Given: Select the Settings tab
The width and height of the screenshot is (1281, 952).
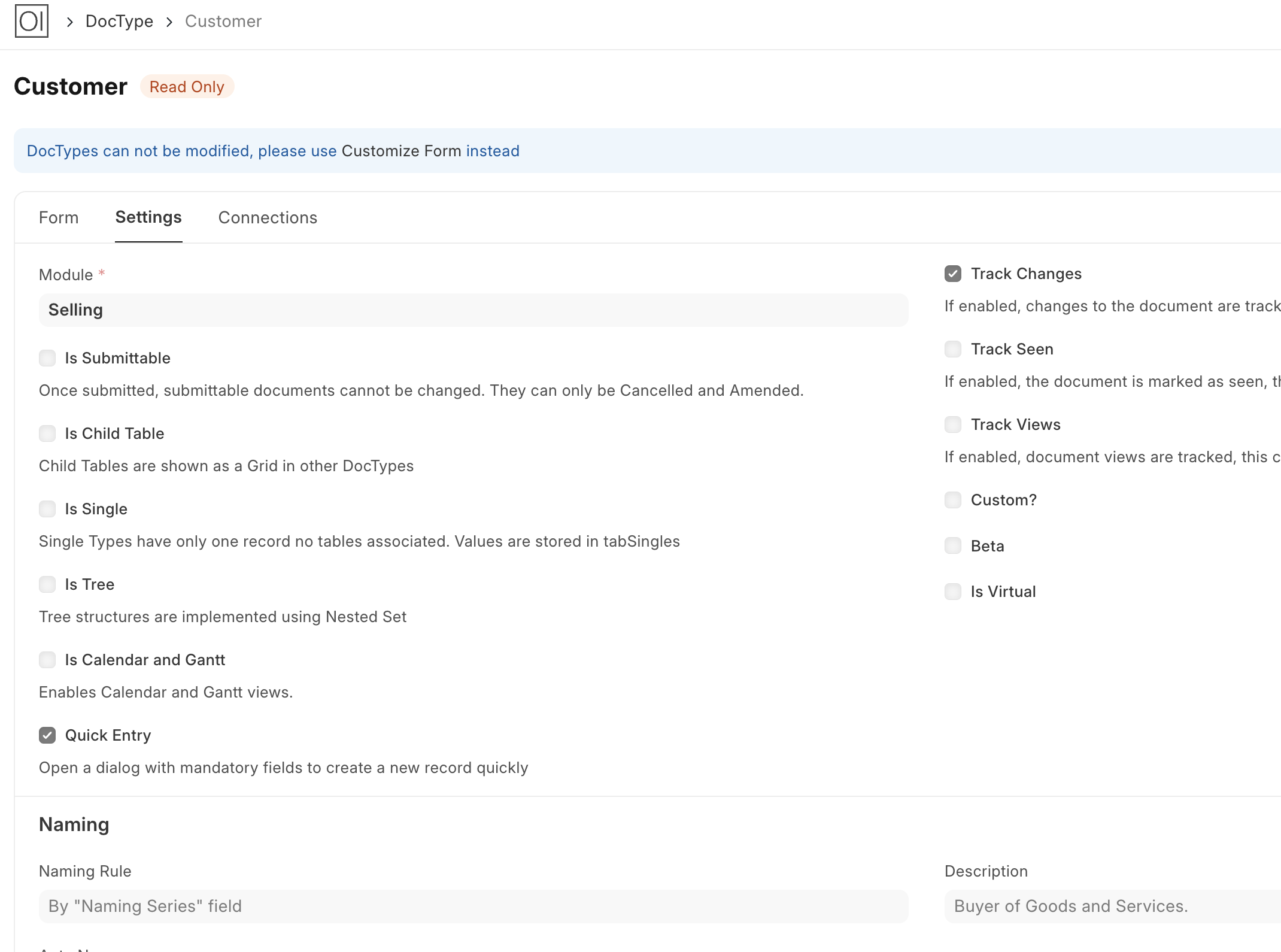Looking at the screenshot, I should pos(148,217).
